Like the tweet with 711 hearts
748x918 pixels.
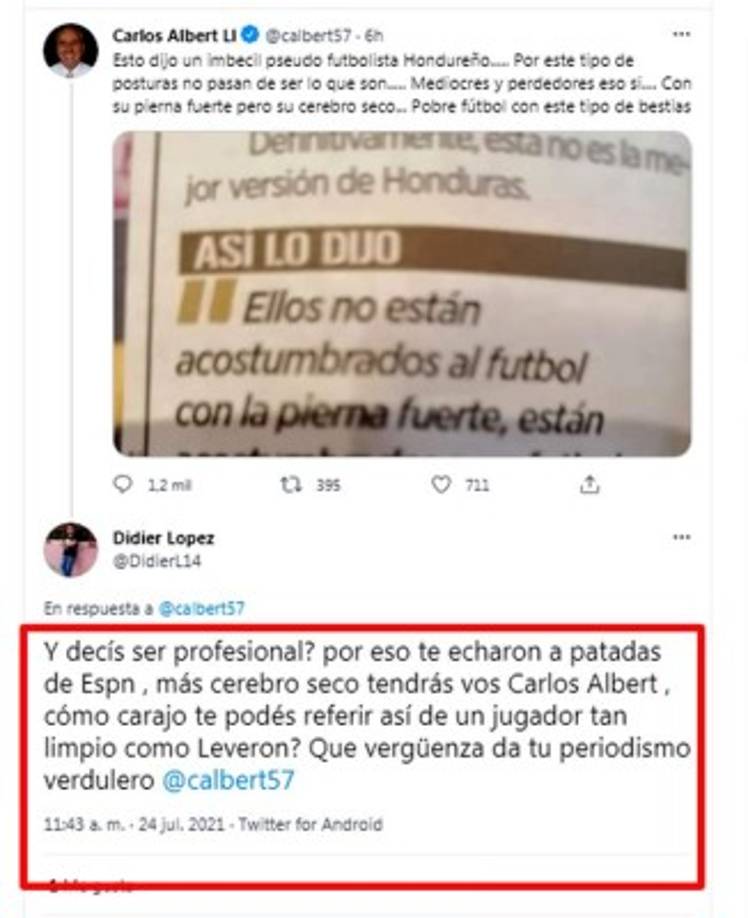coord(441,484)
